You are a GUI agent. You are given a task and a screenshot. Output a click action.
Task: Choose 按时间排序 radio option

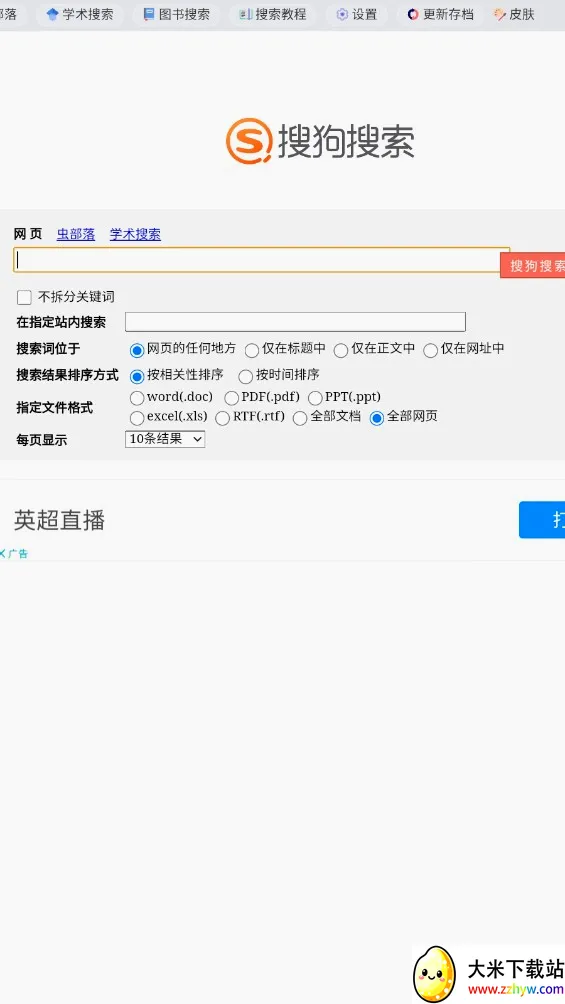point(245,376)
